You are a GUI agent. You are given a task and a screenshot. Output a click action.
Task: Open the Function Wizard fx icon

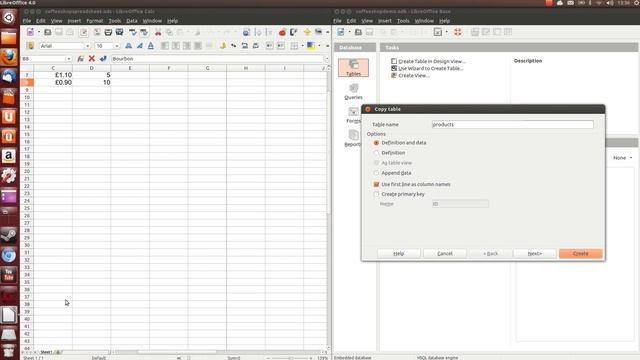80,59
